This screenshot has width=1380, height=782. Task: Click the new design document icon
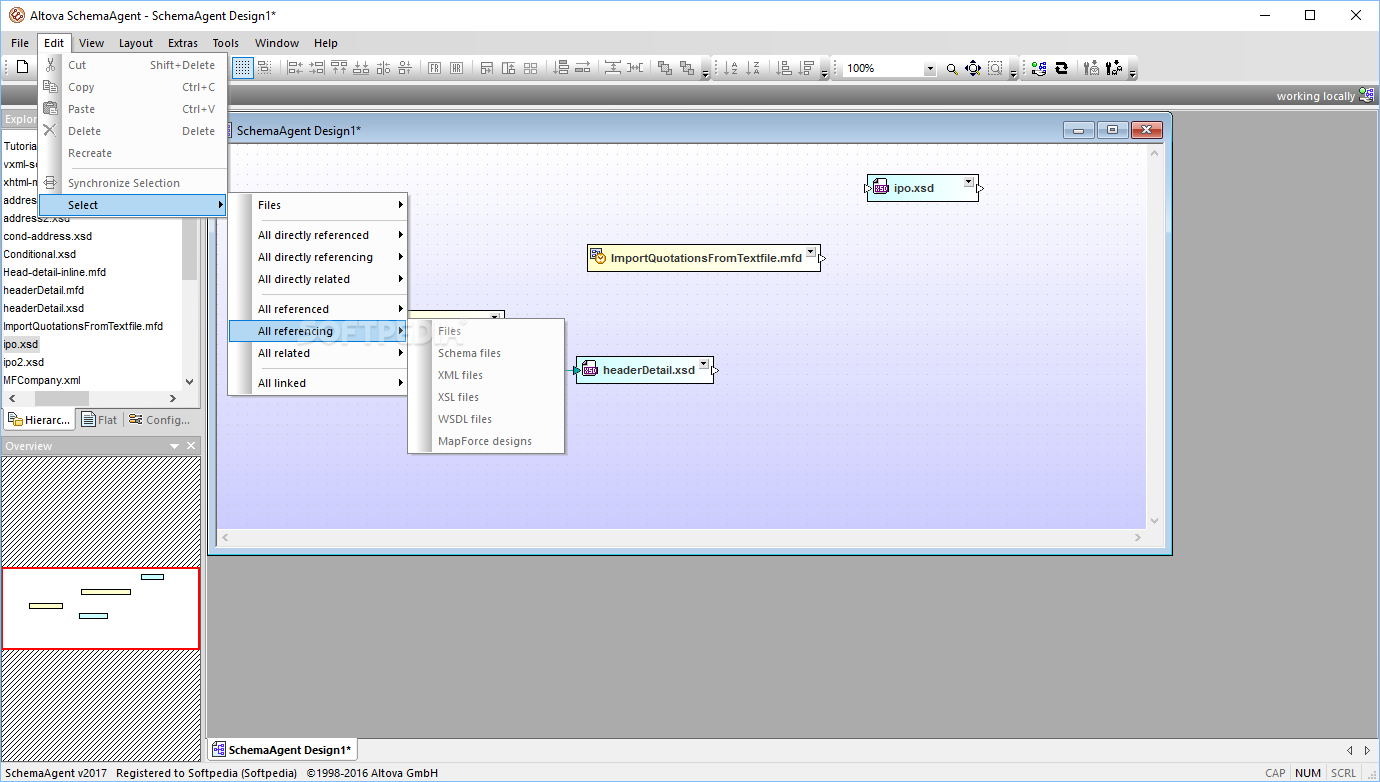click(22, 68)
